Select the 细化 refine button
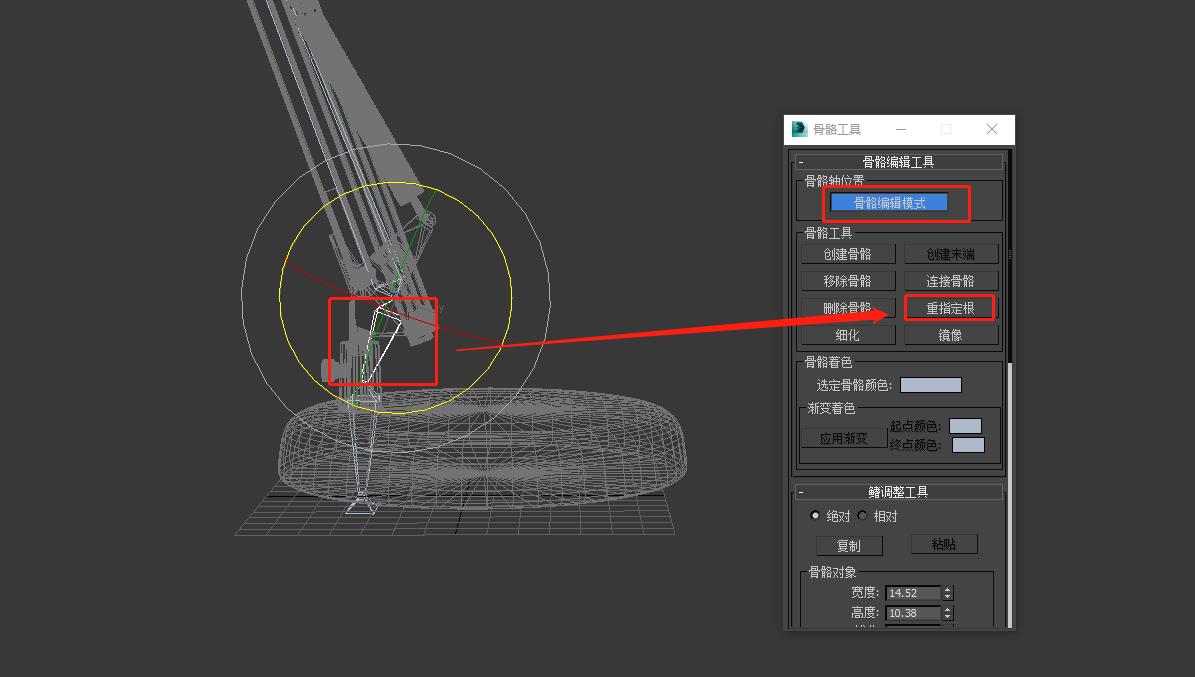Image resolution: width=1195 pixels, height=677 pixels. point(847,335)
